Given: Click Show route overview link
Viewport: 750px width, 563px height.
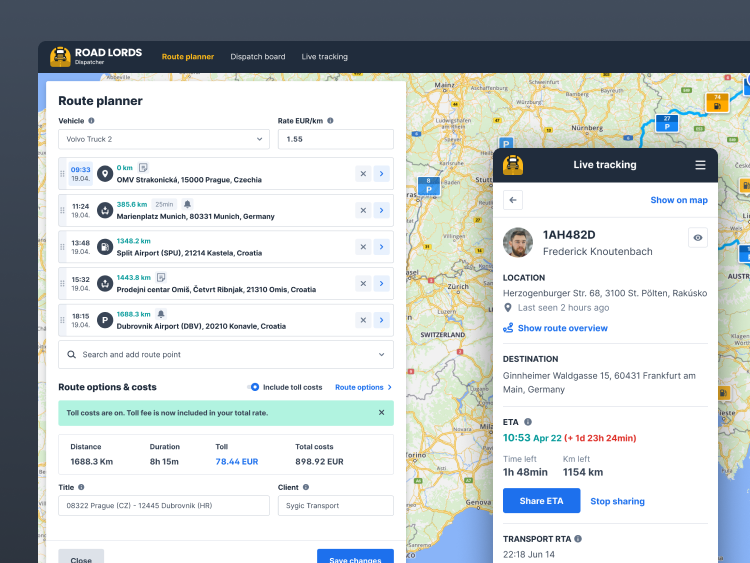Looking at the screenshot, I should click(x=562, y=328).
